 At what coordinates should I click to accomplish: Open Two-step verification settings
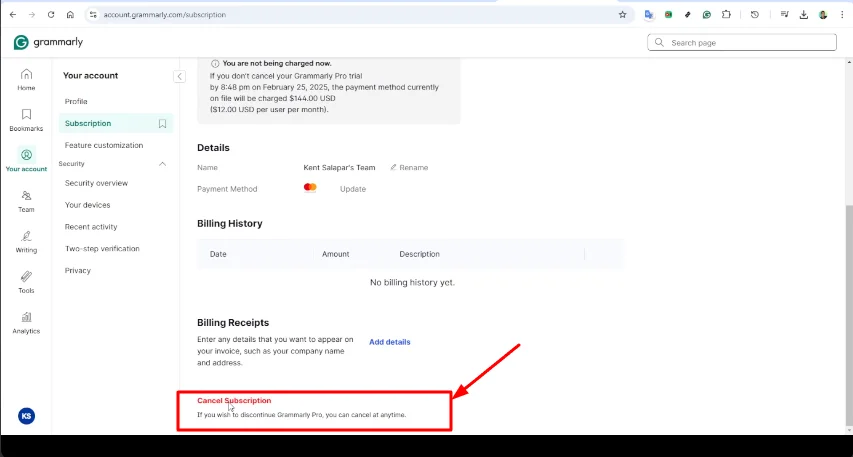(102, 249)
